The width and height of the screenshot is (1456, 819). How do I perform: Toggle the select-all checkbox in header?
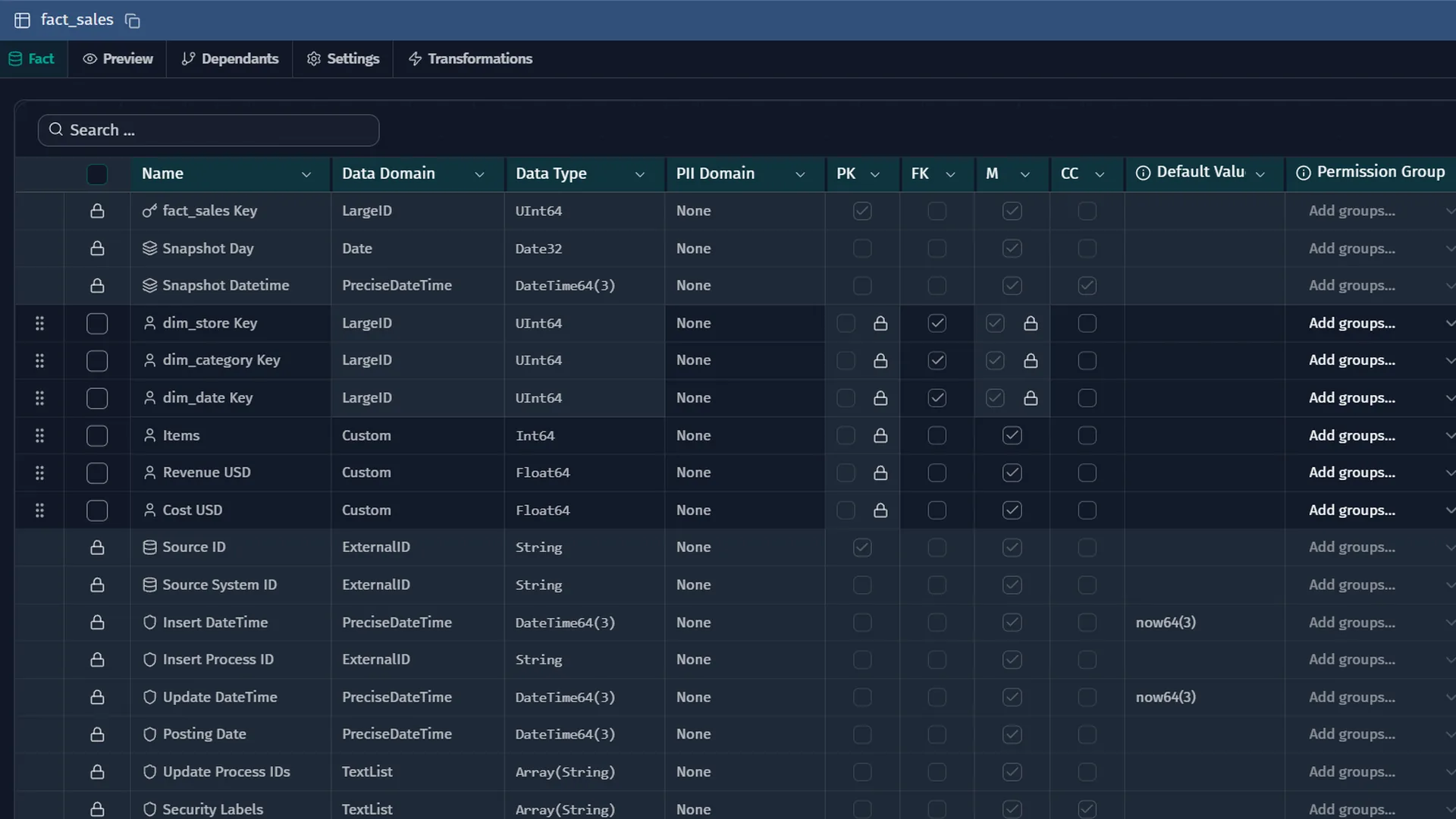[x=97, y=174]
